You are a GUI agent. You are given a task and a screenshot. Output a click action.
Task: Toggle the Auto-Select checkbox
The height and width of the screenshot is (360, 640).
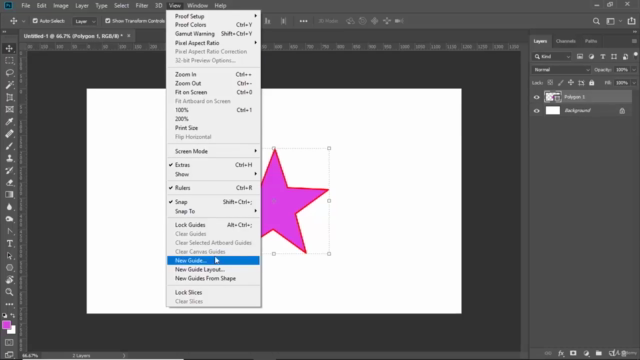pos(35,21)
